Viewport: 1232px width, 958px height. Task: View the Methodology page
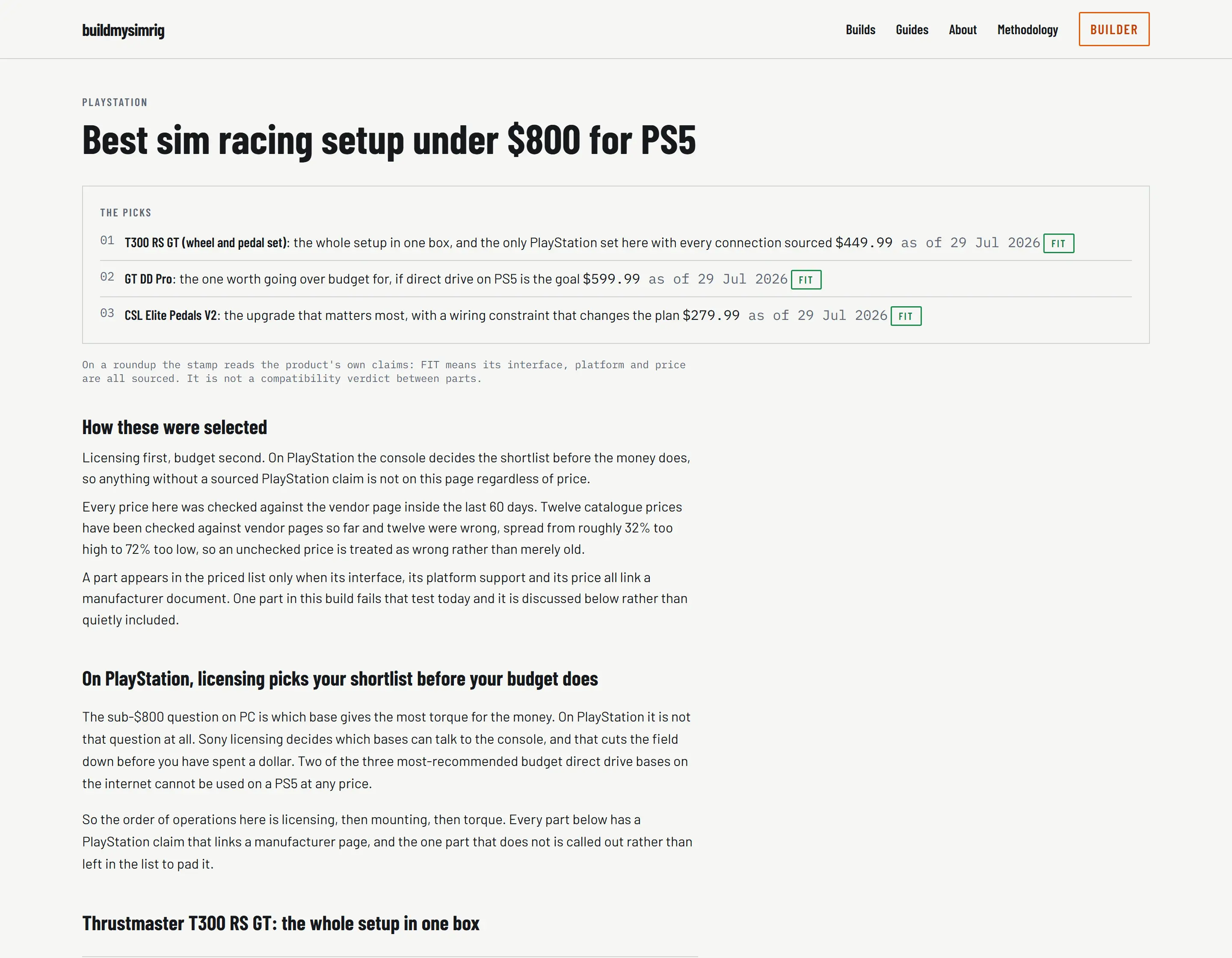point(1027,30)
